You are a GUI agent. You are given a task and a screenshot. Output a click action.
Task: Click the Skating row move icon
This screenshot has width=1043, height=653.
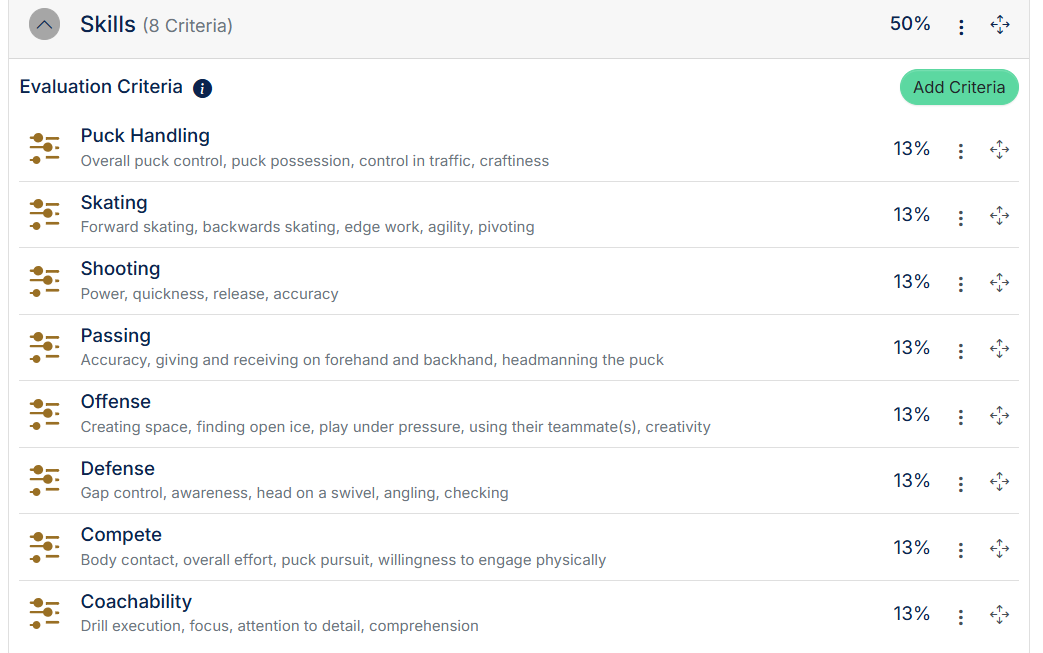tap(999, 215)
